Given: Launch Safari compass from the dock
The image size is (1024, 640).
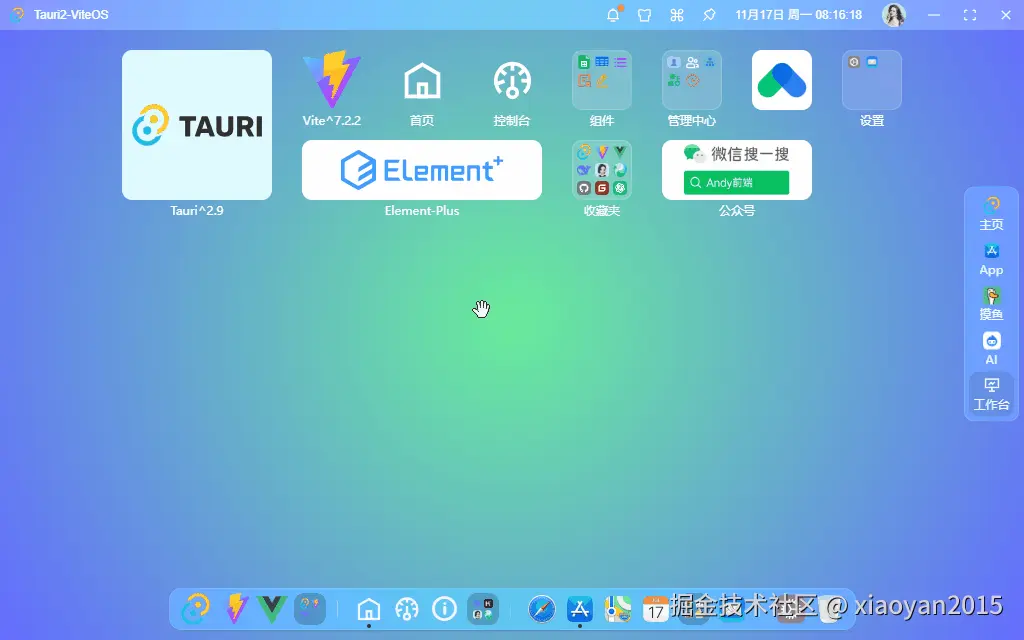Looking at the screenshot, I should (542, 609).
